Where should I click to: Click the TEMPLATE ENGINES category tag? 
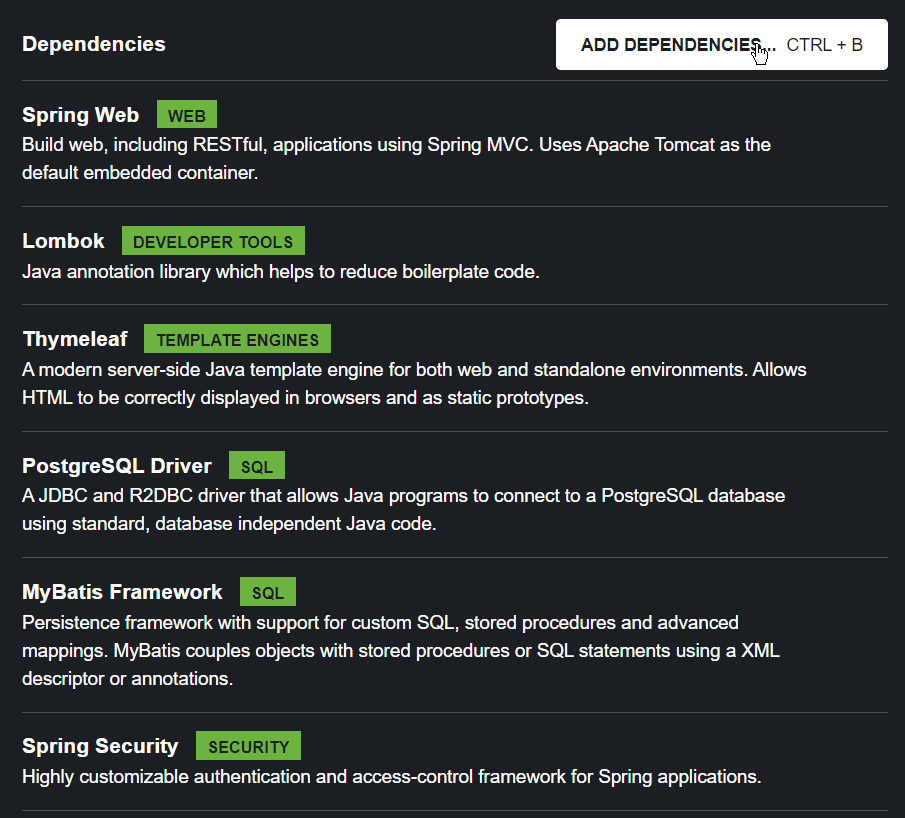click(x=237, y=339)
